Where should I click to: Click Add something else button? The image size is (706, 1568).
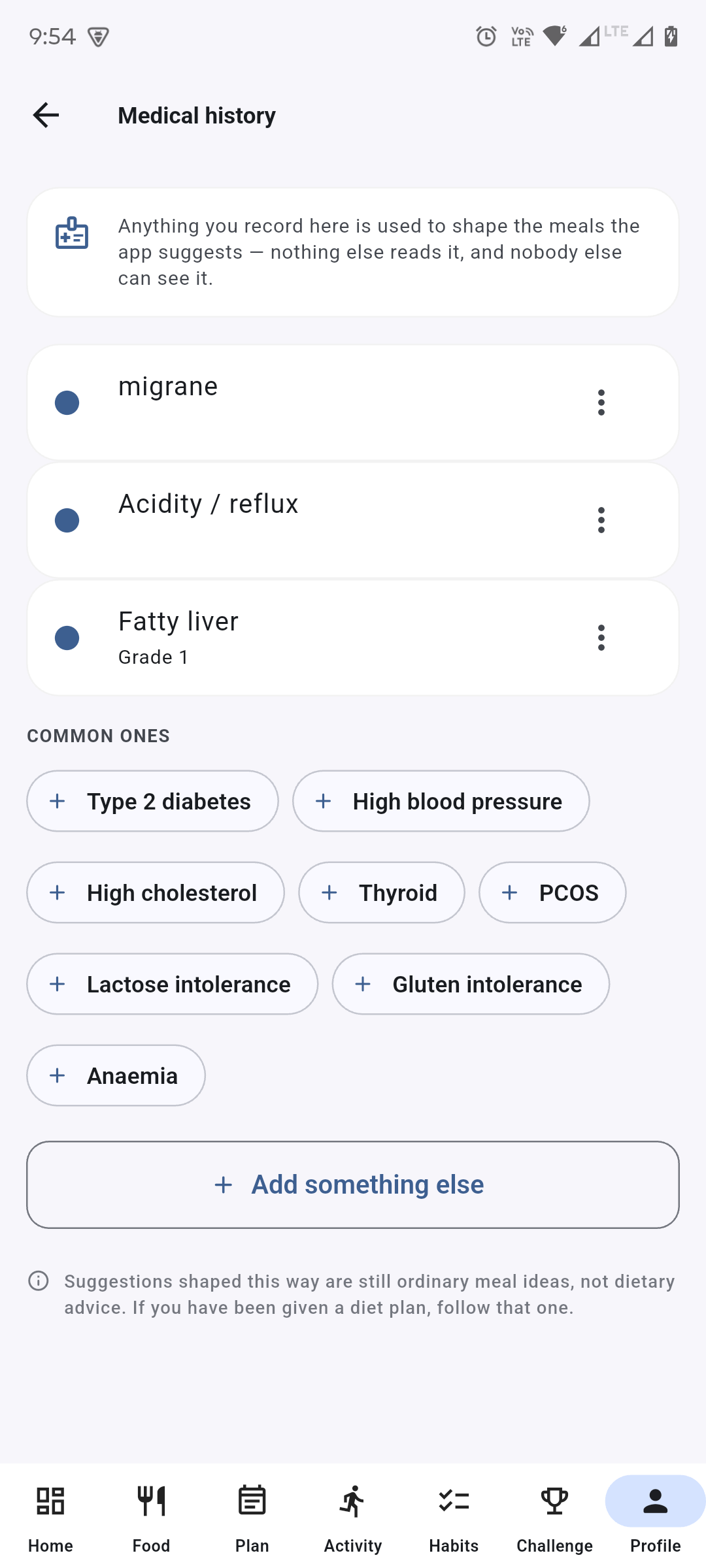pos(353,1184)
